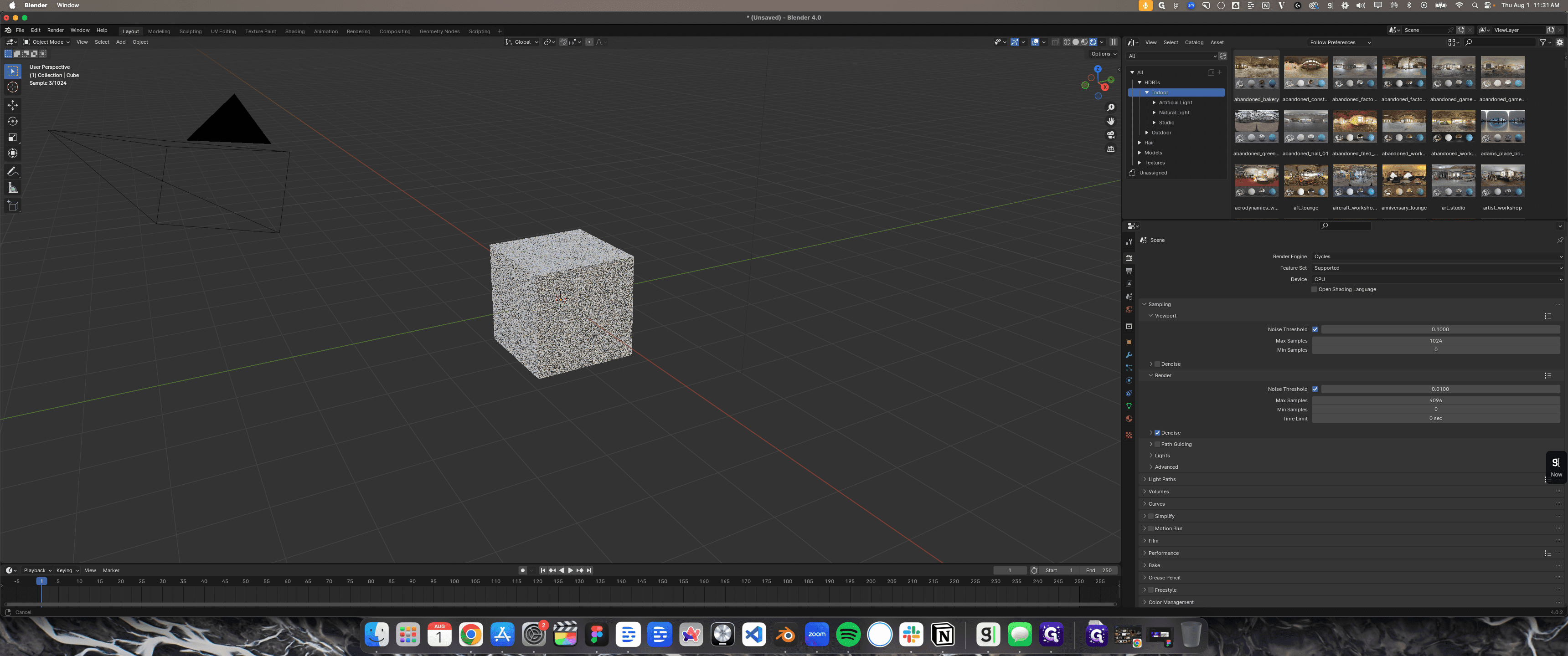Disable render Denoise checkbox
The height and width of the screenshot is (656, 1568).
pyautogui.click(x=1157, y=433)
